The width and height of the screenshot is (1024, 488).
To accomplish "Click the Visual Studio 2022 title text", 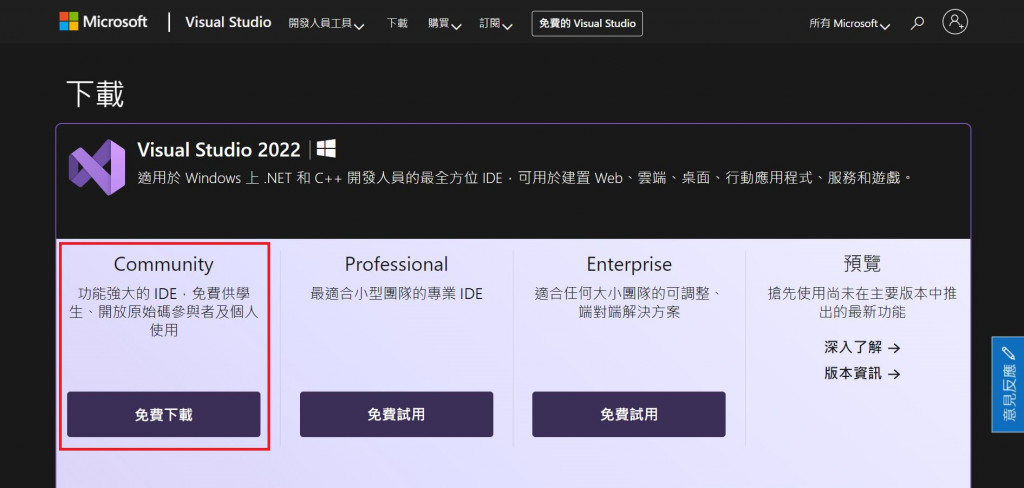I will tap(219, 149).
